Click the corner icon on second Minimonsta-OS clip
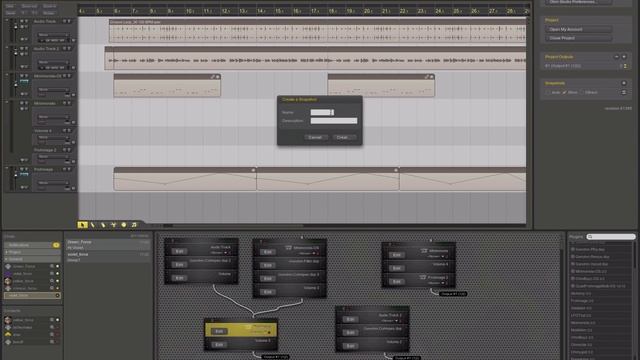Viewport: 640px width, 360px height. click(432, 77)
